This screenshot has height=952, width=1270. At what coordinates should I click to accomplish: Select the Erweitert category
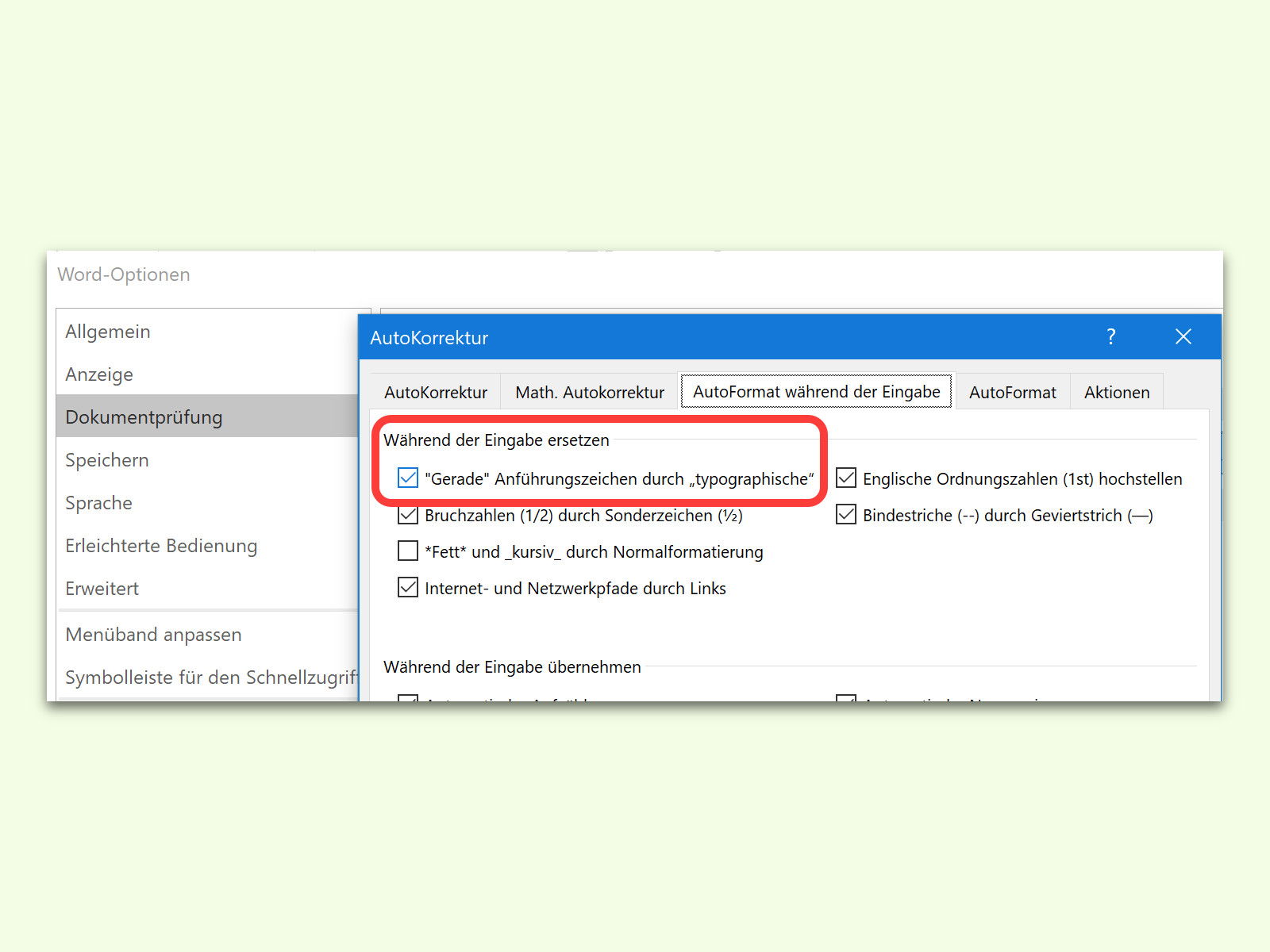click(x=208, y=589)
